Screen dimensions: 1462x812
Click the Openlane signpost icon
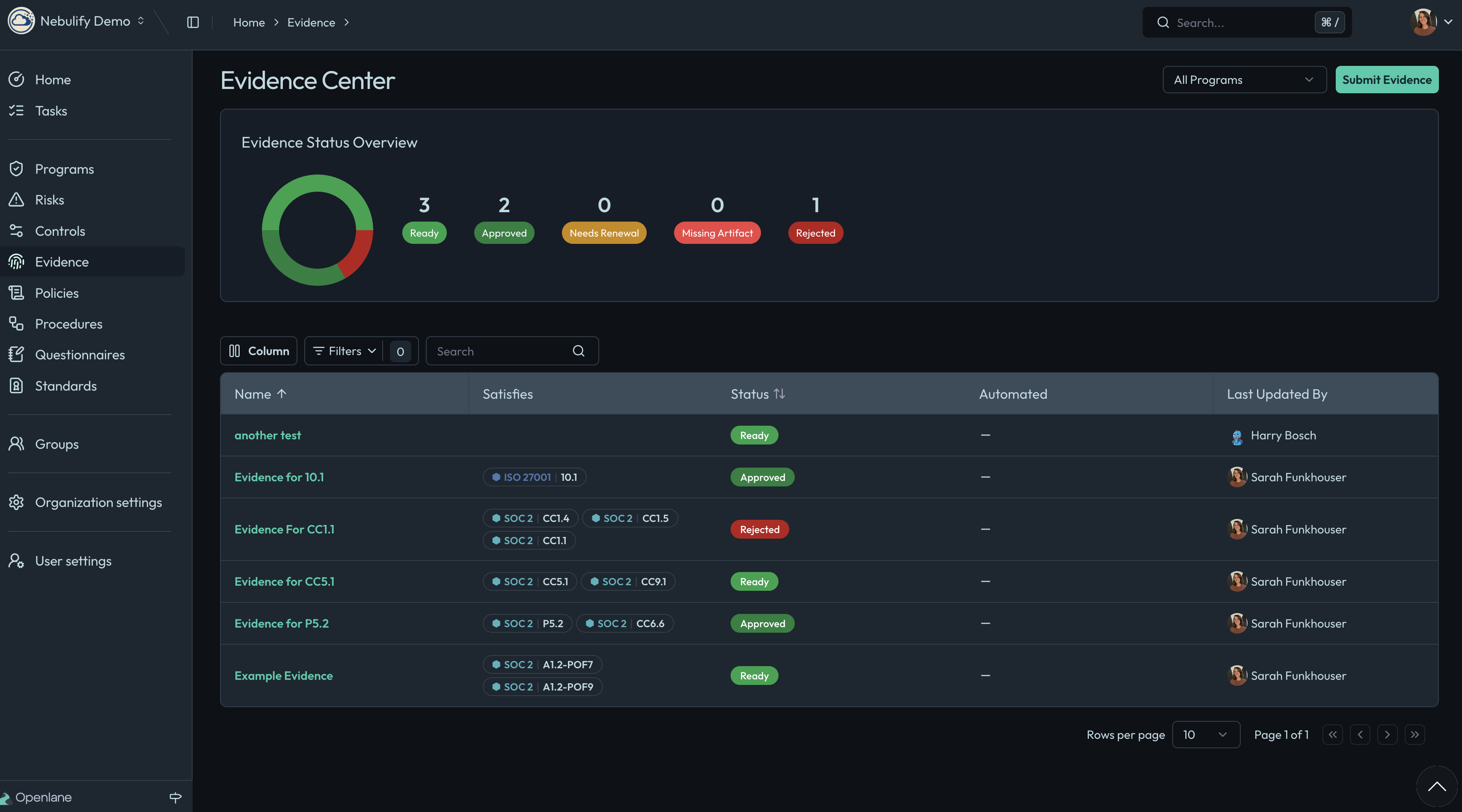coord(175,797)
